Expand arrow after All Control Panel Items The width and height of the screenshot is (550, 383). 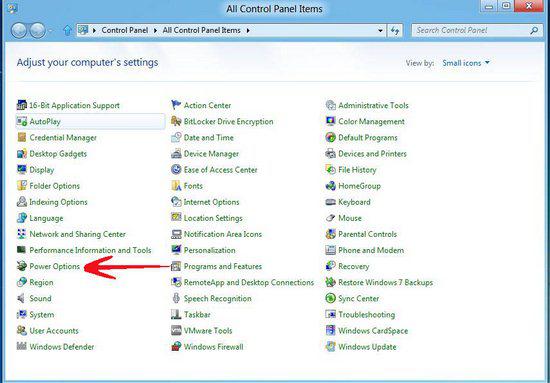[248, 31]
